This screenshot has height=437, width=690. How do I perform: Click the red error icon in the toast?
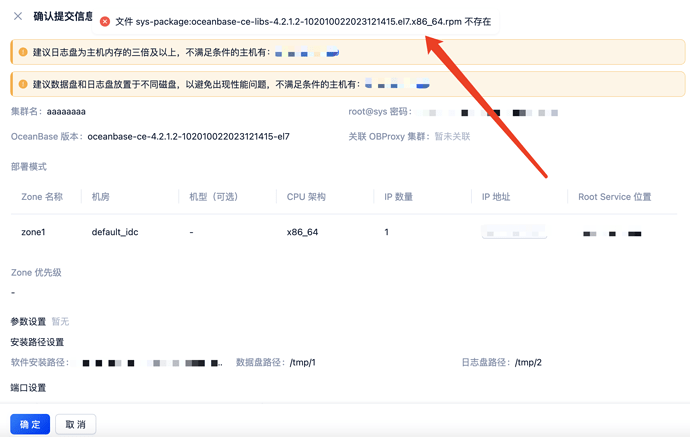105,22
